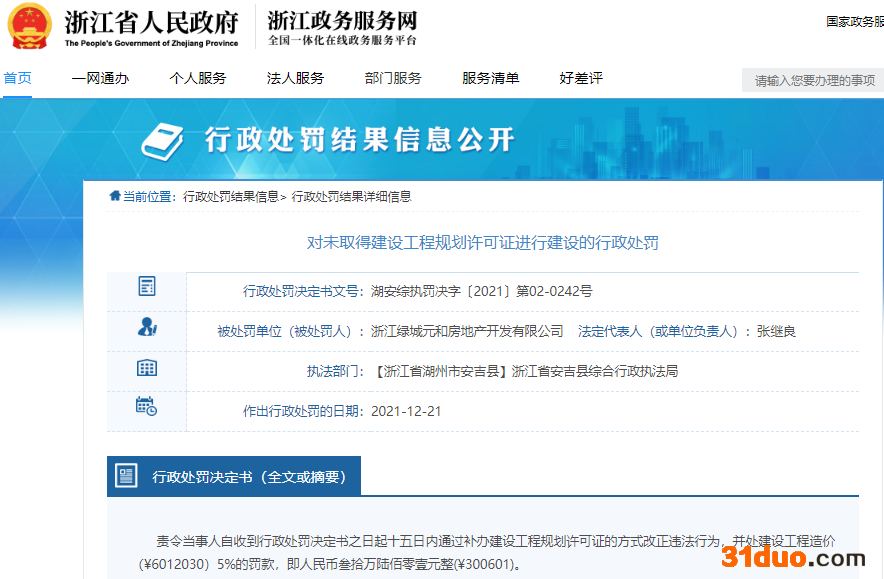Click the 国家政务服务 link at top right
884x579 pixels.
pos(853,21)
